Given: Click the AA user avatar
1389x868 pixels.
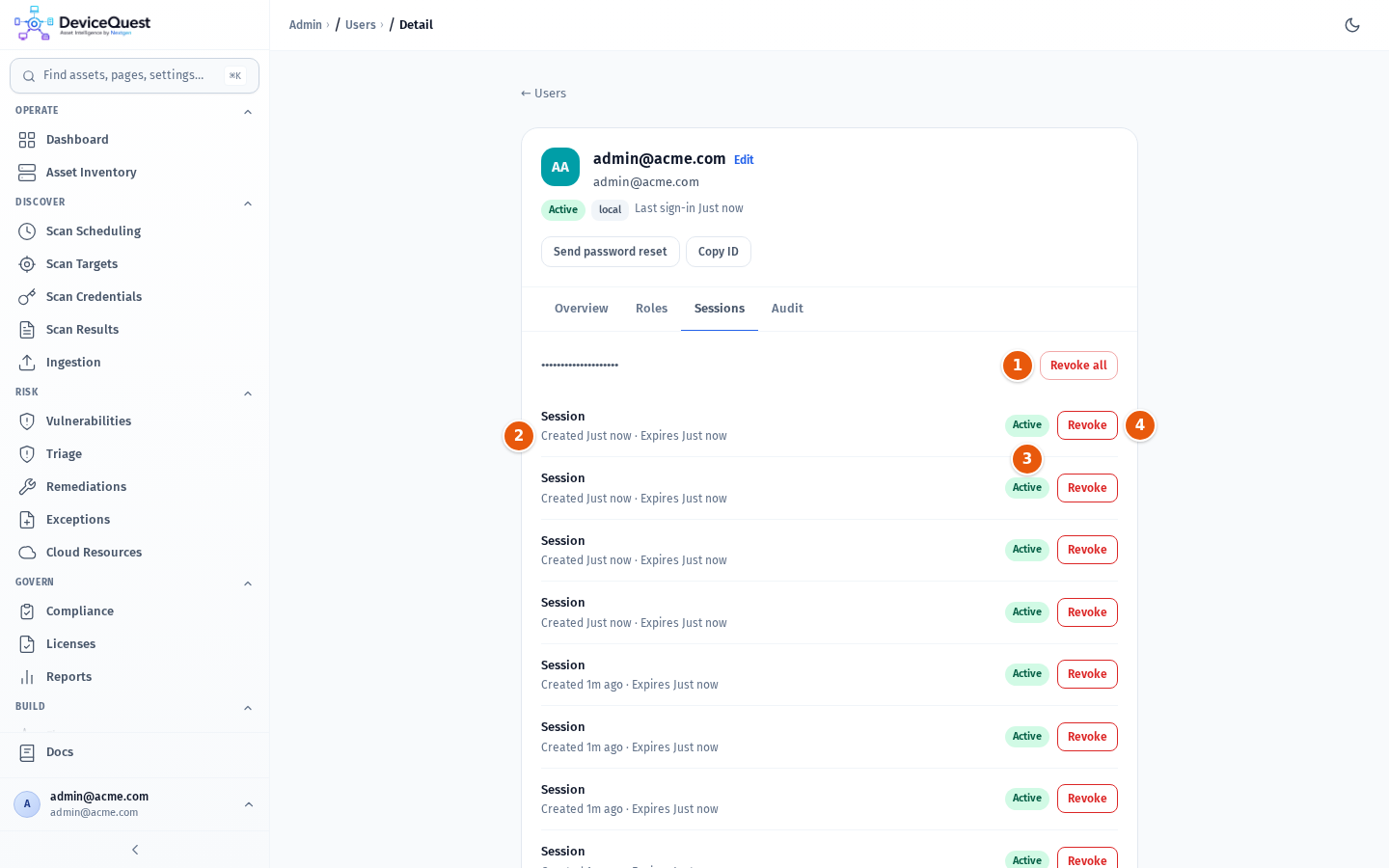Looking at the screenshot, I should coord(560,167).
